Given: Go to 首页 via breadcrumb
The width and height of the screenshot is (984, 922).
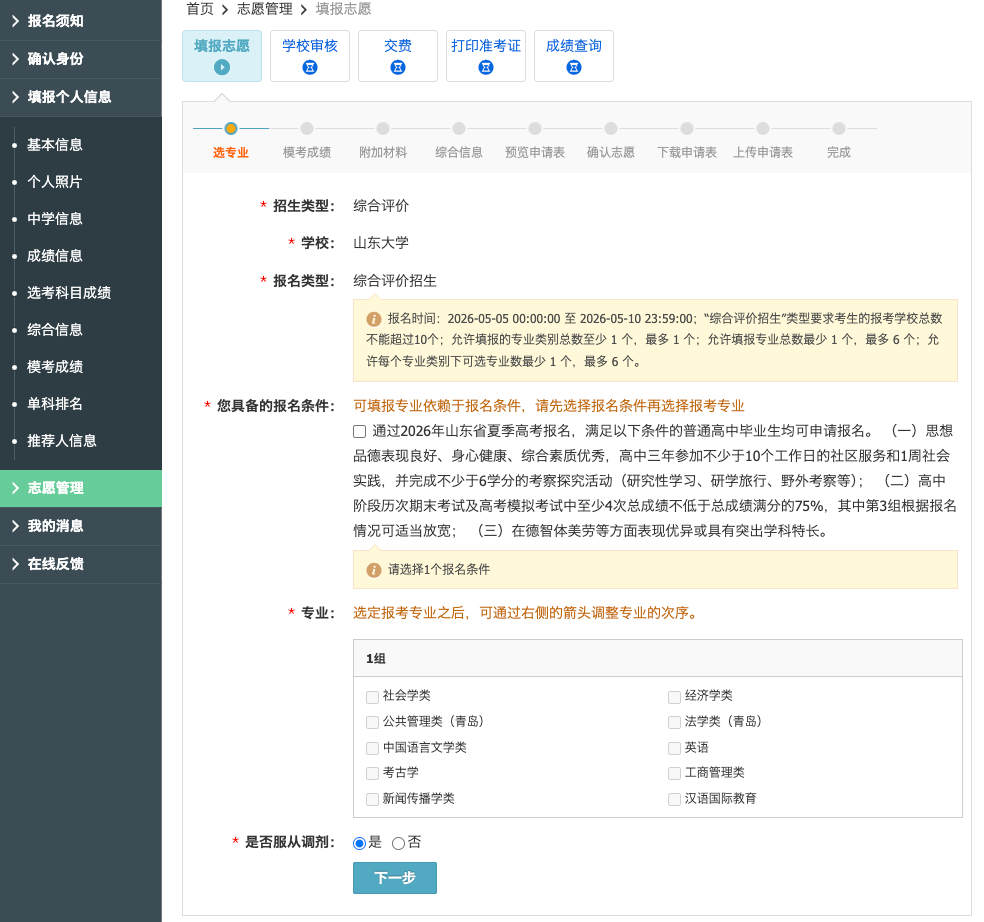Looking at the screenshot, I should pos(200,9).
